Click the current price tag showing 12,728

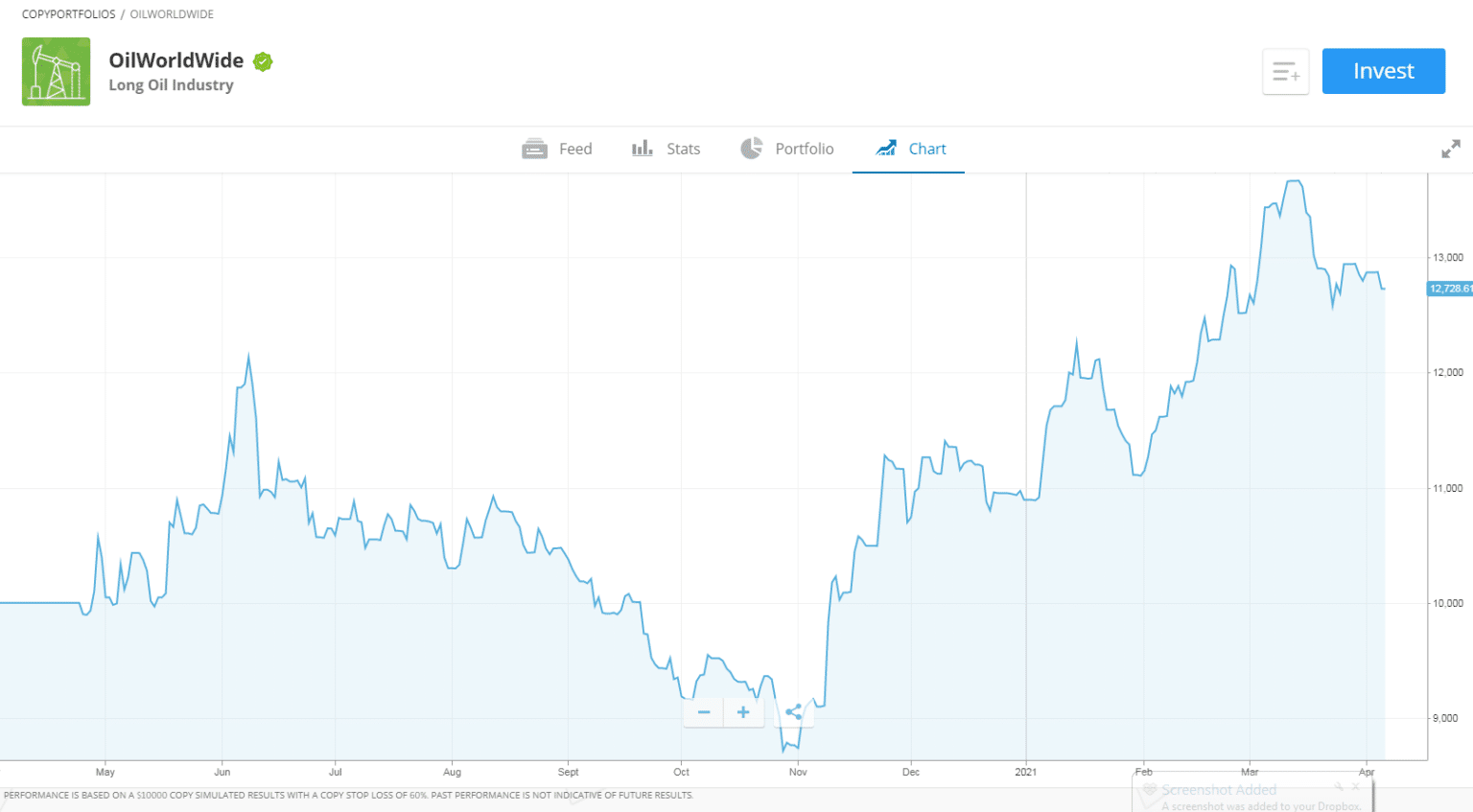pos(1448,288)
